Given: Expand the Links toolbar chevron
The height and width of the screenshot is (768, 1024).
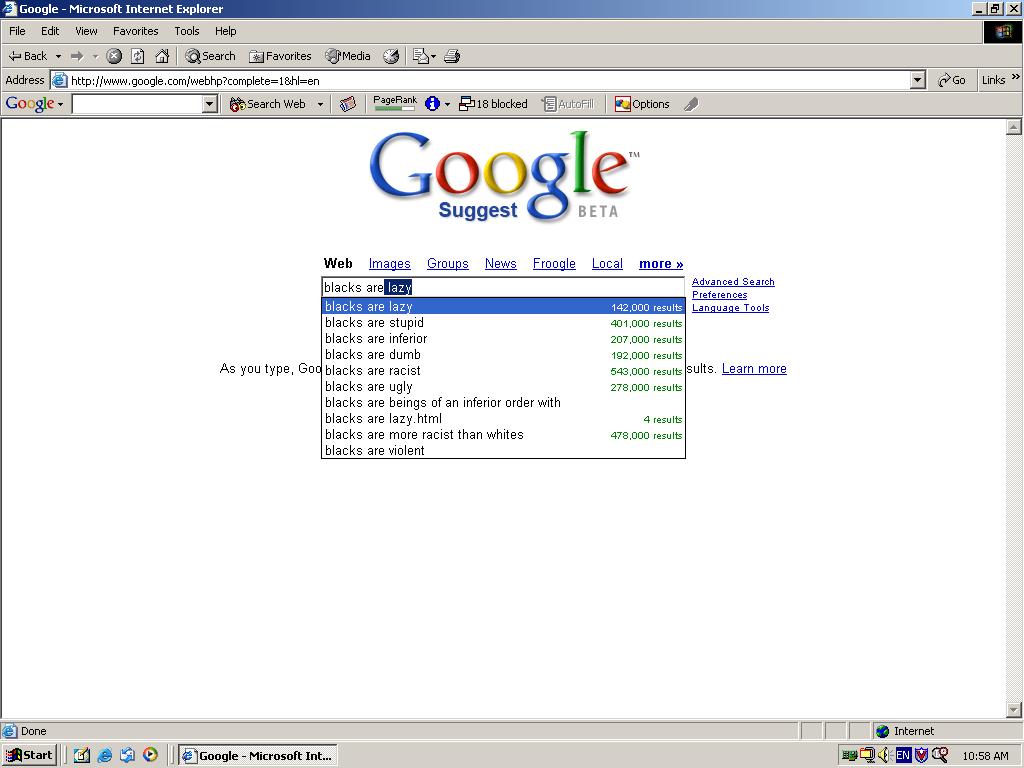Looking at the screenshot, I should click(x=1016, y=77).
